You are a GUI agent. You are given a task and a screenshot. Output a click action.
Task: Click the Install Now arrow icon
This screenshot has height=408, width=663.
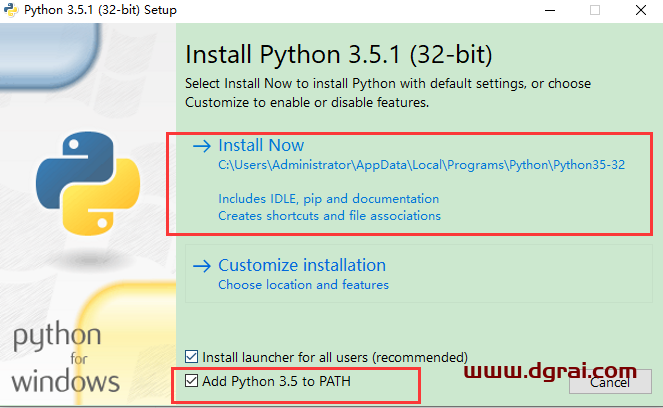(x=202, y=146)
